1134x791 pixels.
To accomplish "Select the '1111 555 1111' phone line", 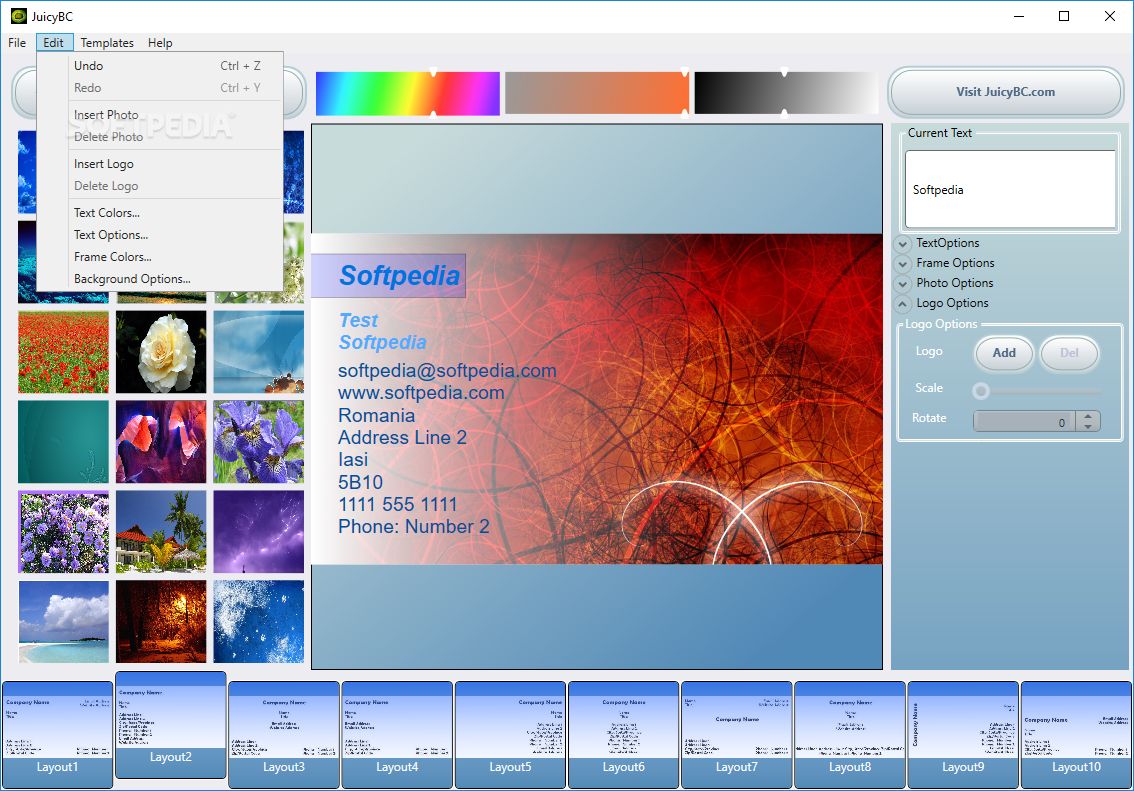I will click(x=398, y=505).
